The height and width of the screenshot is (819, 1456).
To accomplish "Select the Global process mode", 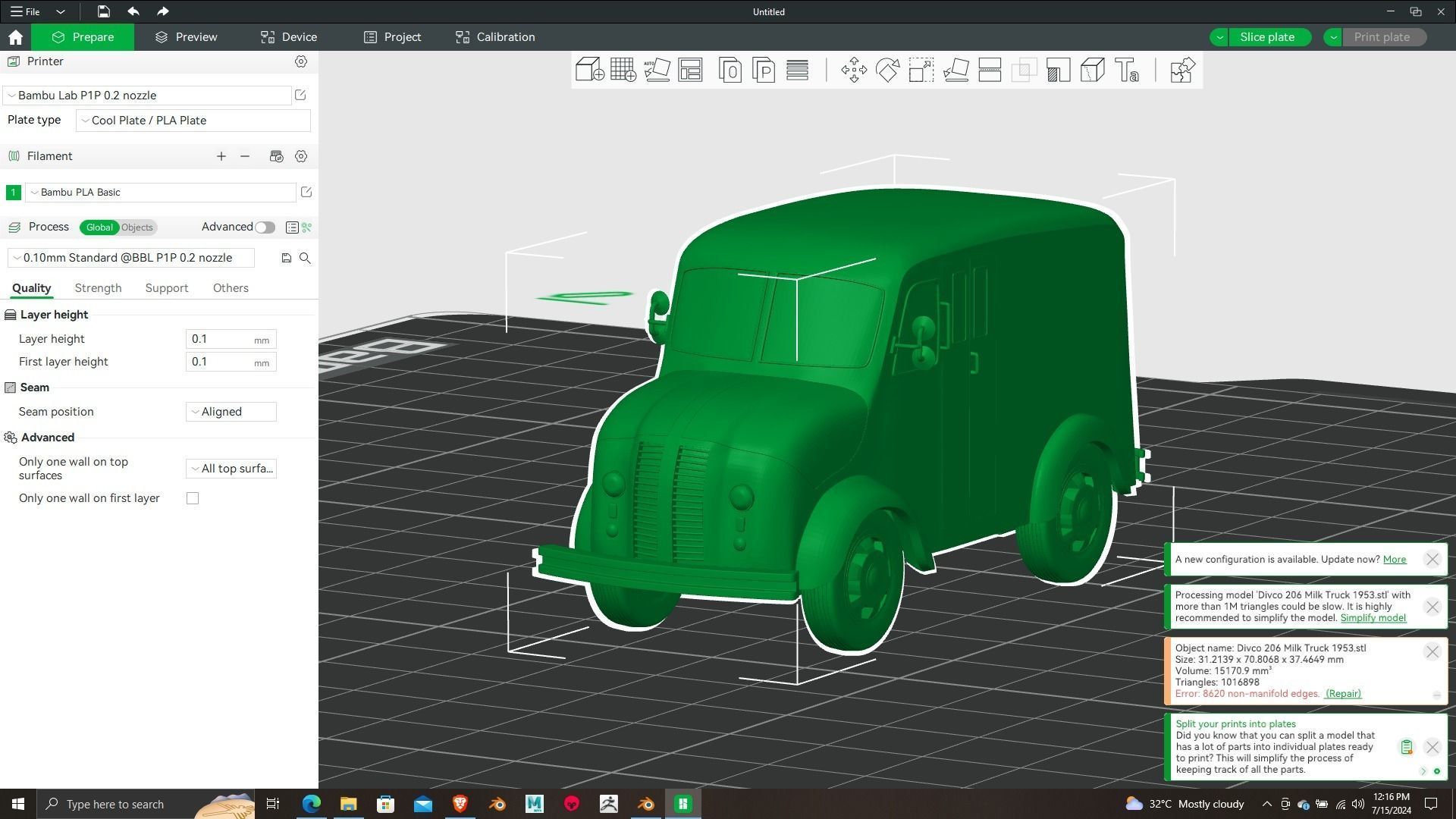I will pyautogui.click(x=99, y=227).
